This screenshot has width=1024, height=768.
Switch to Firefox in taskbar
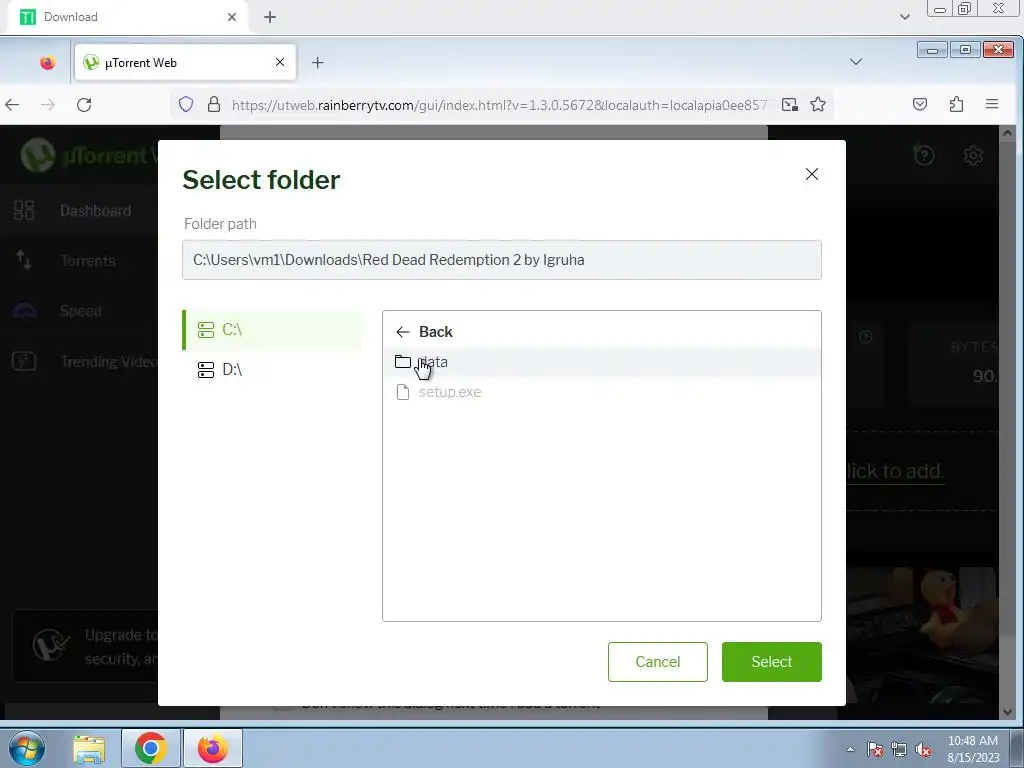pos(213,749)
